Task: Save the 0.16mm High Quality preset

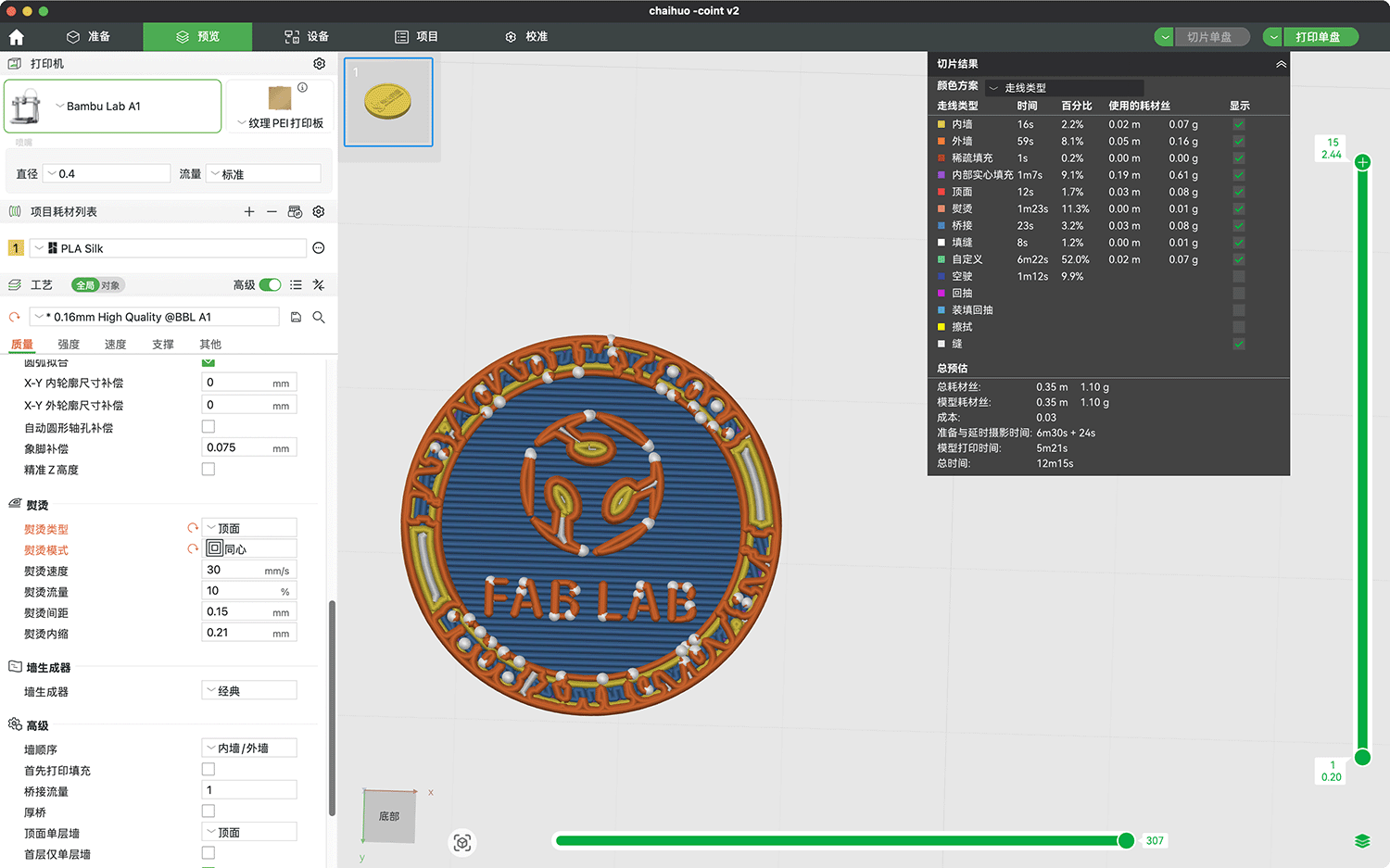Action: coord(296,317)
